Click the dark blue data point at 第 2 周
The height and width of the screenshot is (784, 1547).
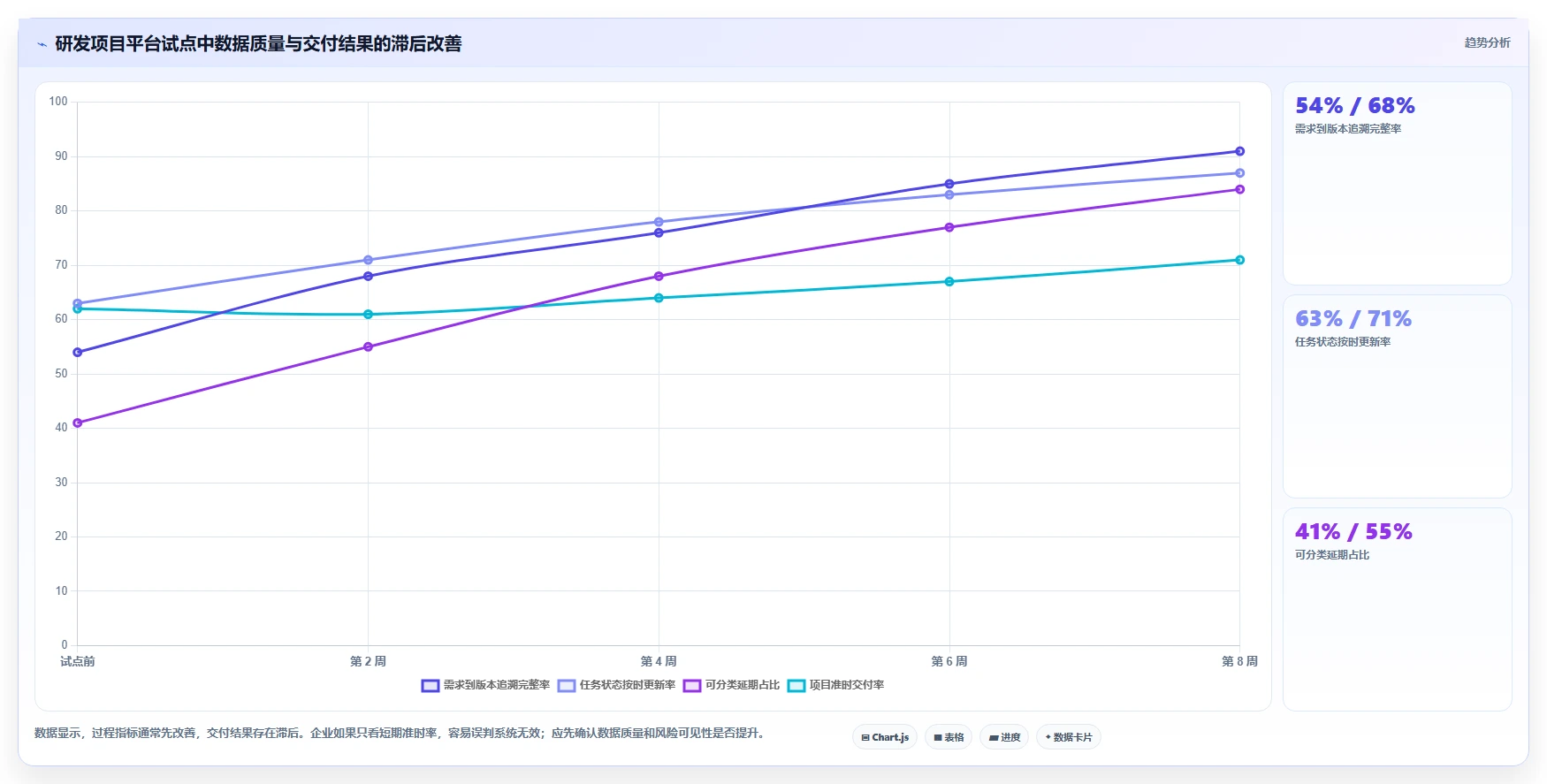click(x=368, y=276)
